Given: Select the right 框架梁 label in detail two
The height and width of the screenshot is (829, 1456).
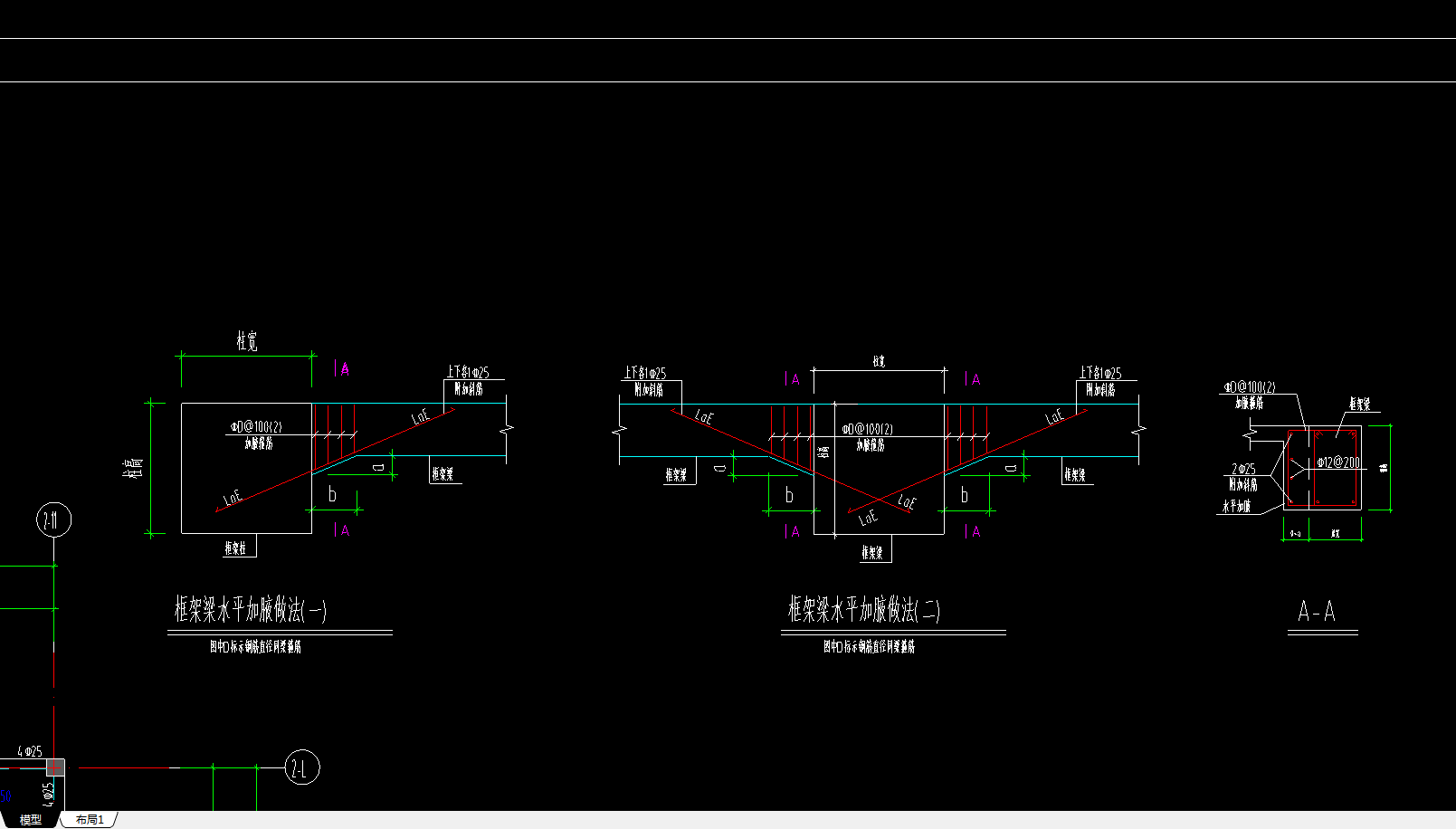Looking at the screenshot, I should 1074,474.
